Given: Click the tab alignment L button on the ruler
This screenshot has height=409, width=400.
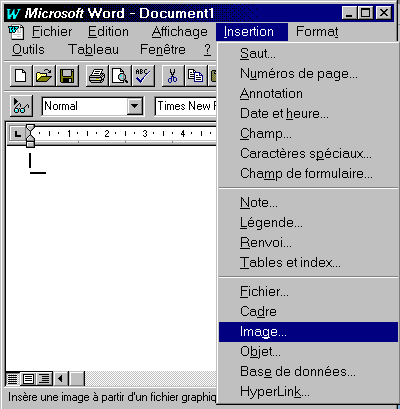Looking at the screenshot, I should pos(17,134).
